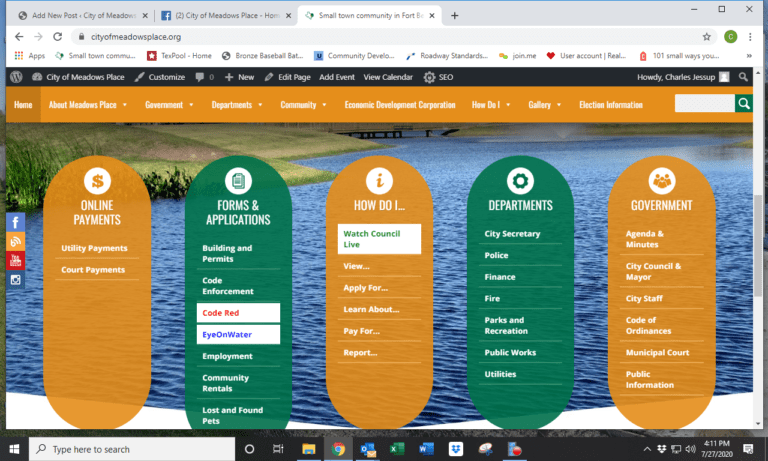Reload the page with the refresh button
This screenshot has width=768, height=461.
pyautogui.click(x=57, y=37)
